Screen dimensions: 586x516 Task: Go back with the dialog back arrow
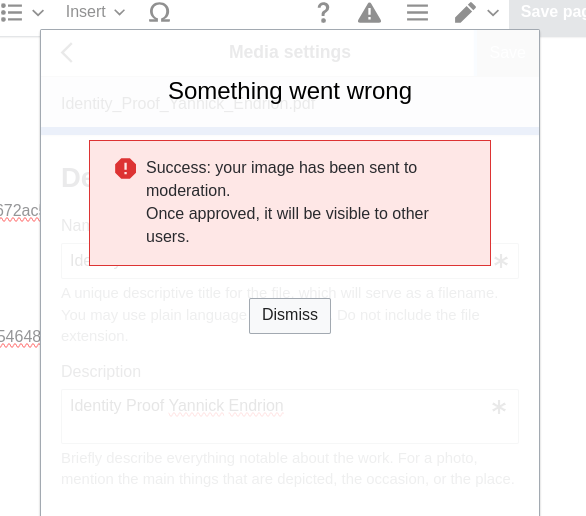[x=67, y=52]
